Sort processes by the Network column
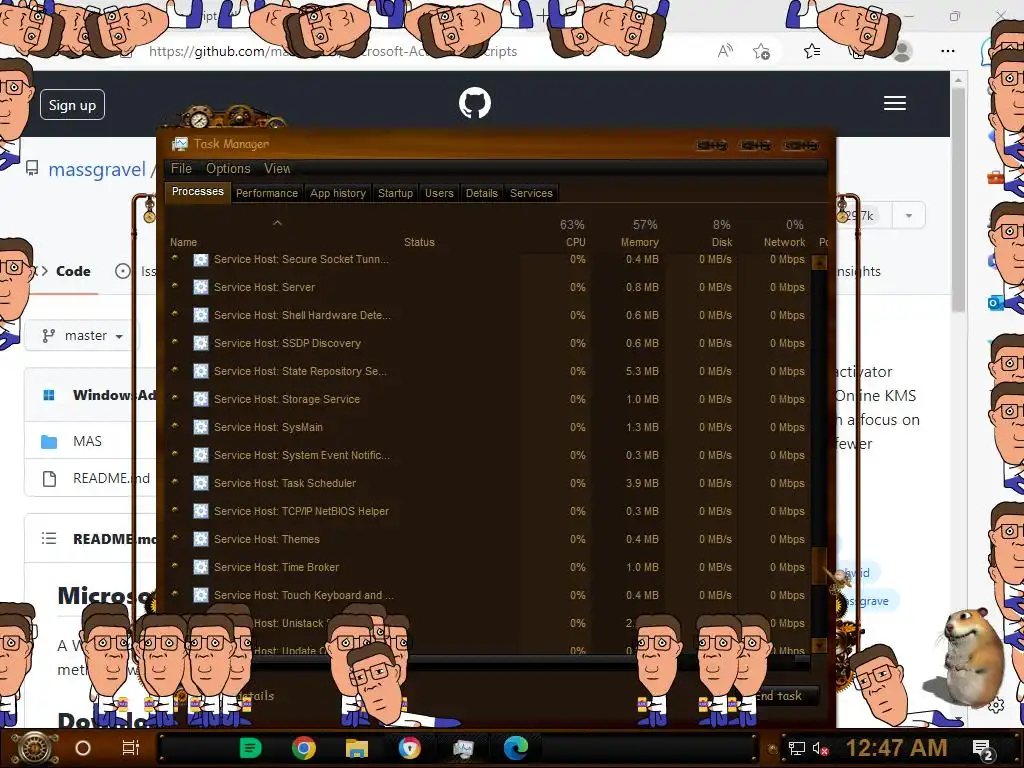The image size is (1024, 768). coord(784,242)
